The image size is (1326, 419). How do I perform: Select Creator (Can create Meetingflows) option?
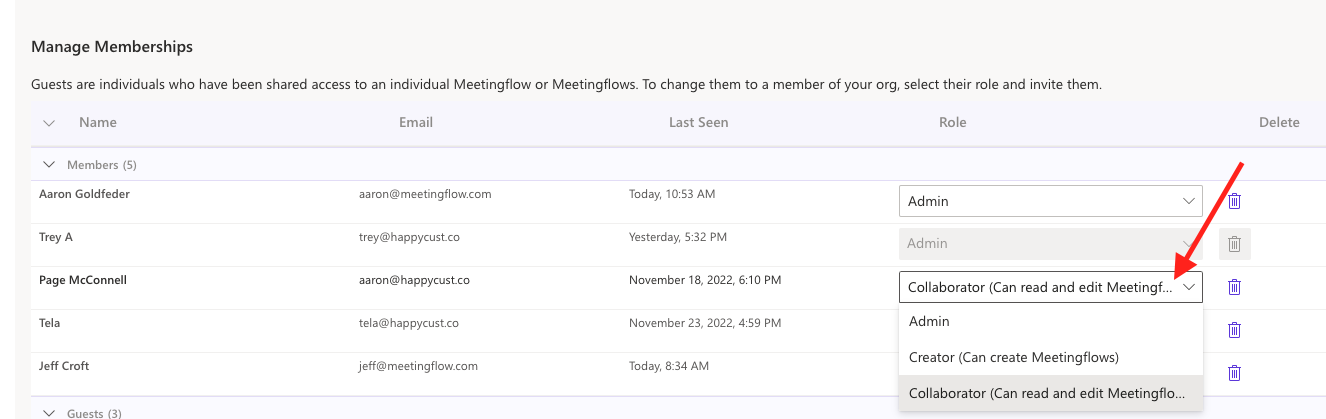[x=1050, y=357]
